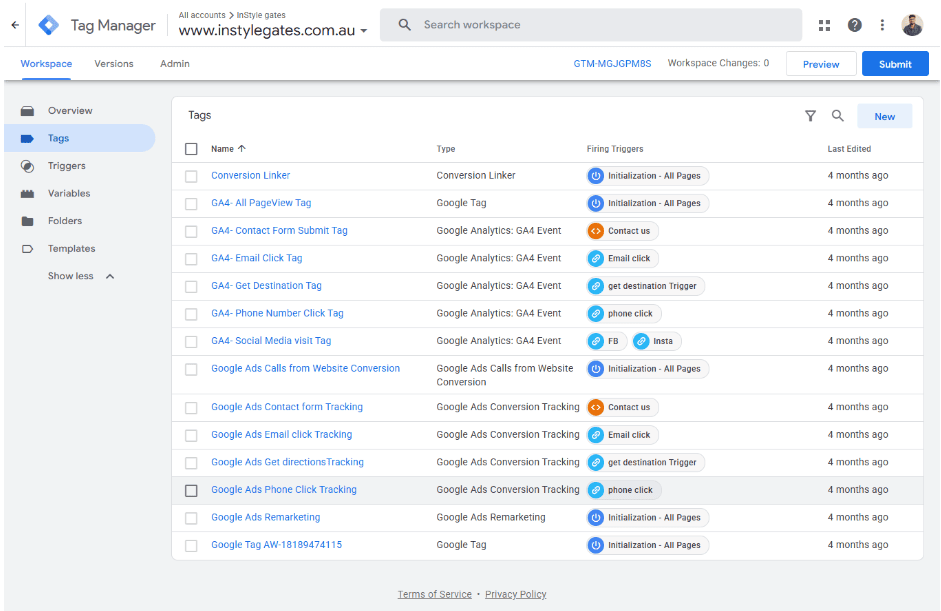Click the Contact us trigger icon for GA4- Contact Form Submit Tag
941x611 pixels.
[595, 231]
